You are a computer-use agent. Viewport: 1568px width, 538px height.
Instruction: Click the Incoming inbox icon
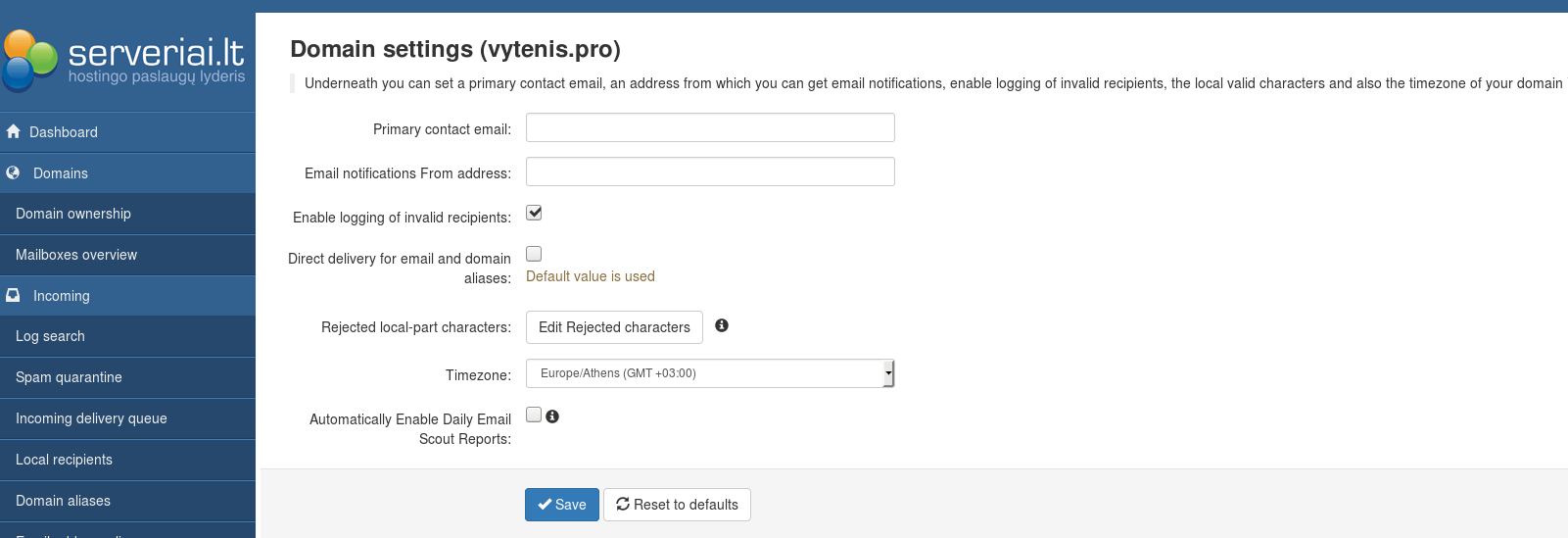click(x=14, y=295)
